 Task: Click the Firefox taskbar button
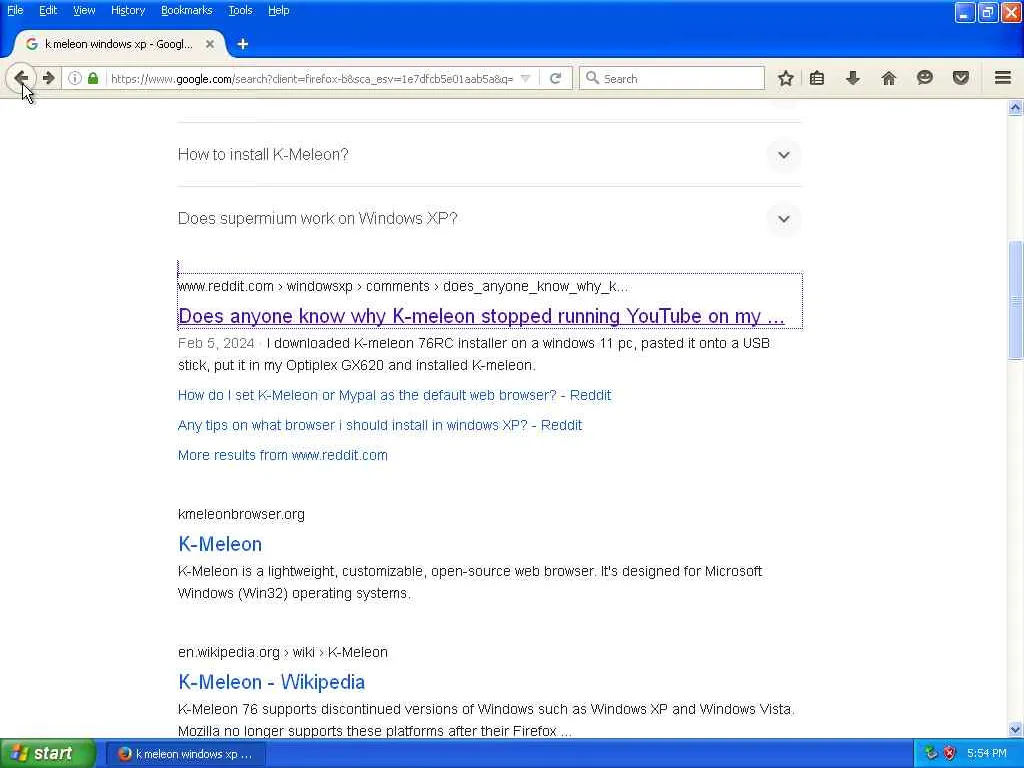185,754
